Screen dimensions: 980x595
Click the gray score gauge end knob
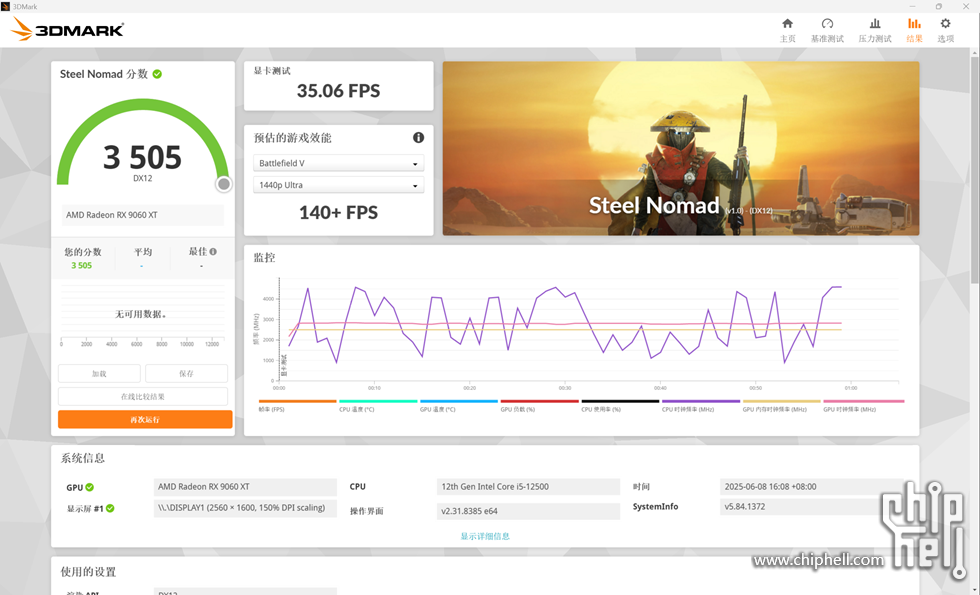(224, 184)
